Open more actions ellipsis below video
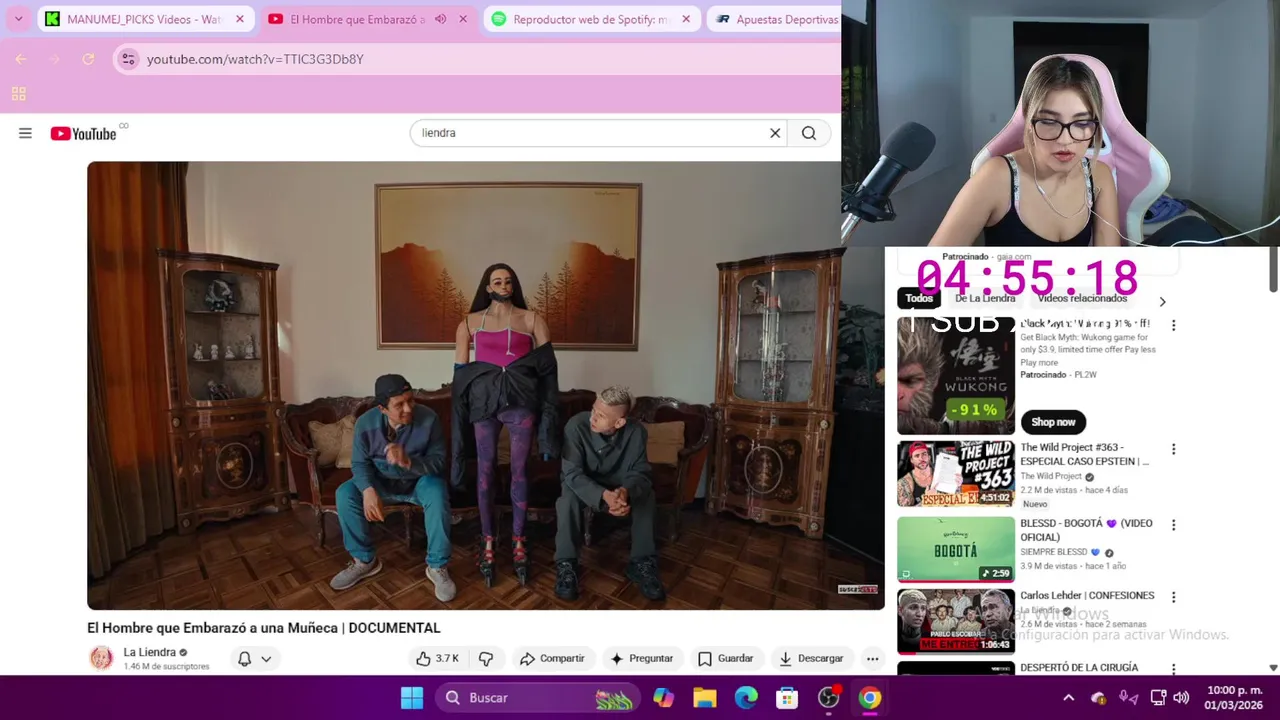This screenshot has width=1280, height=720. [873, 658]
